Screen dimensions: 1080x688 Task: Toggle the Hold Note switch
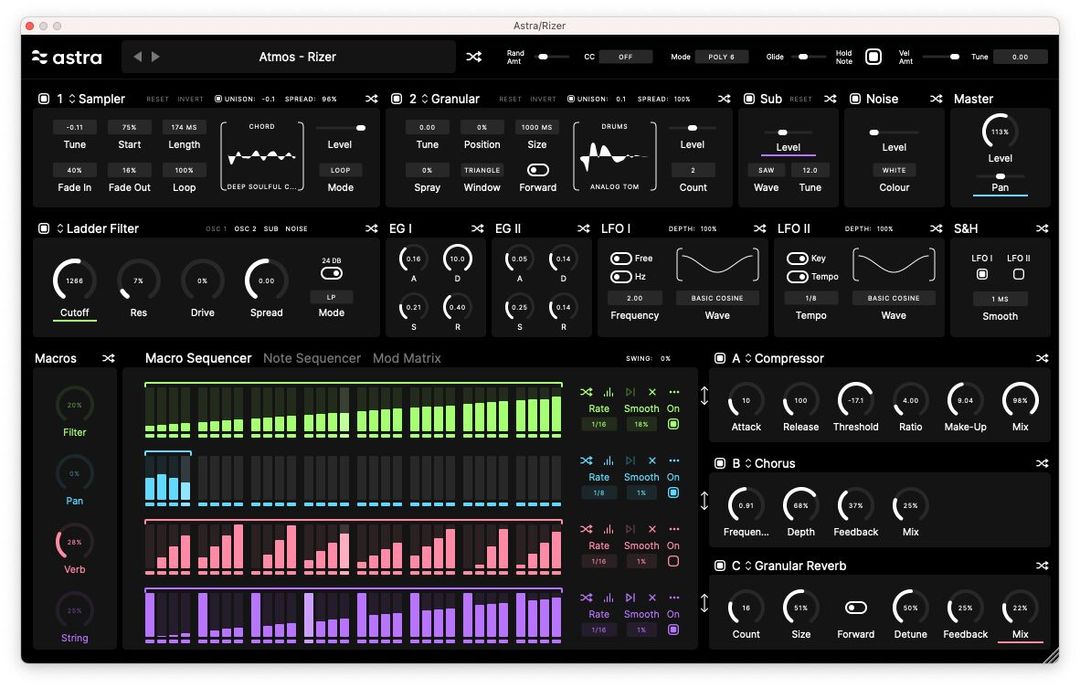(x=873, y=57)
